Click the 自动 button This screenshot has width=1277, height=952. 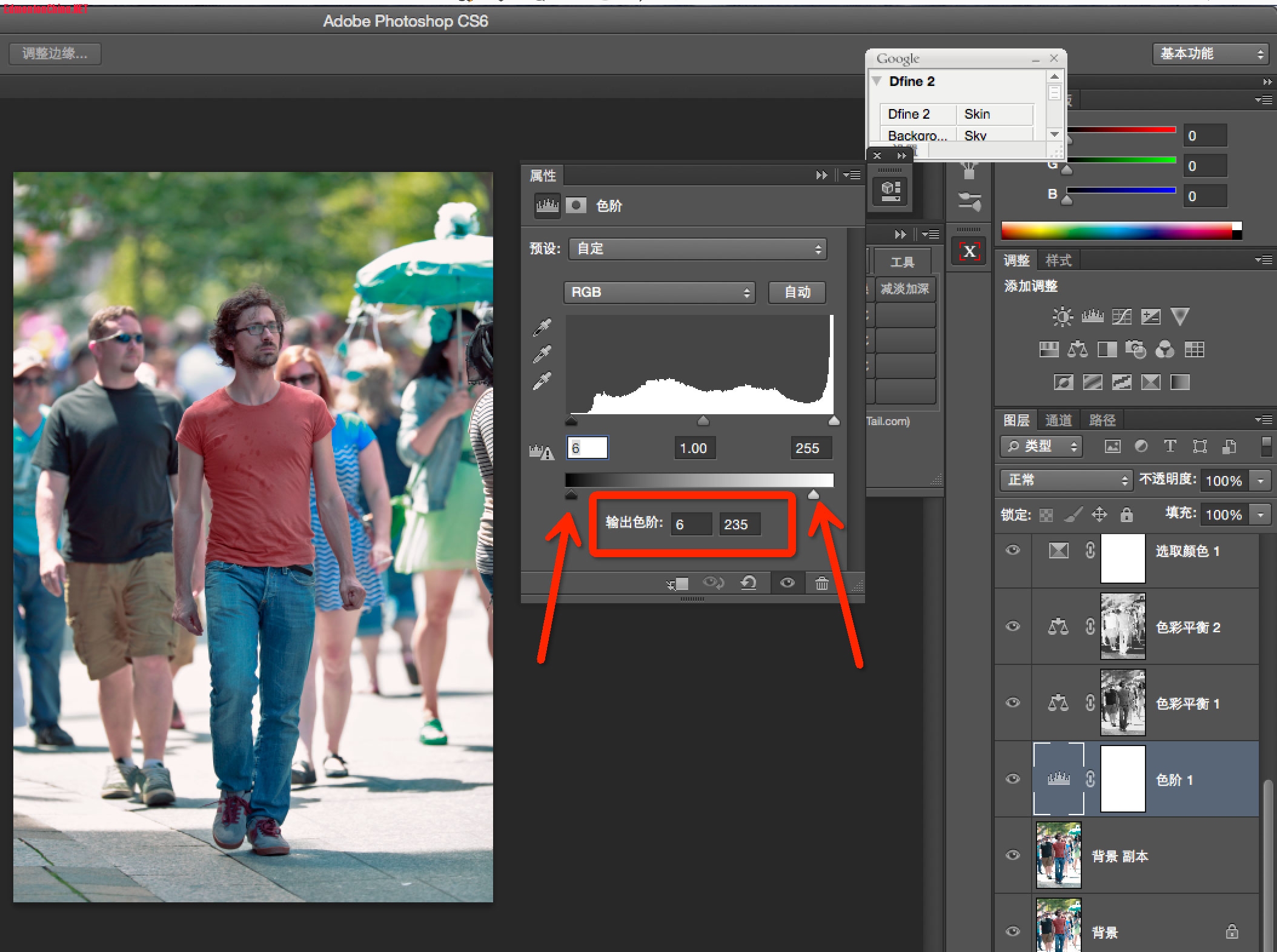point(797,293)
